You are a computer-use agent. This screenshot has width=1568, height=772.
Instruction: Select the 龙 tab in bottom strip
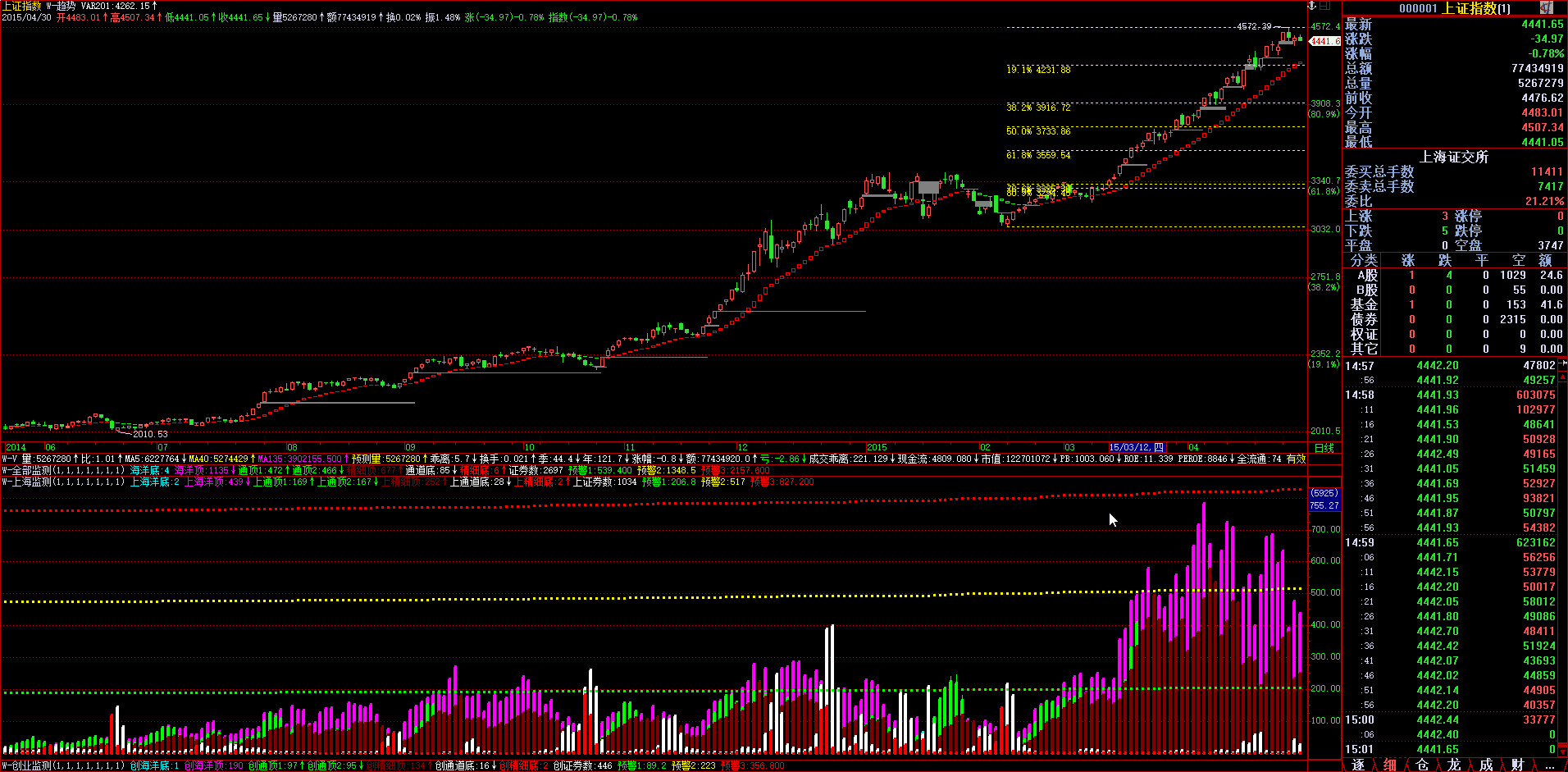pyautogui.click(x=1454, y=765)
